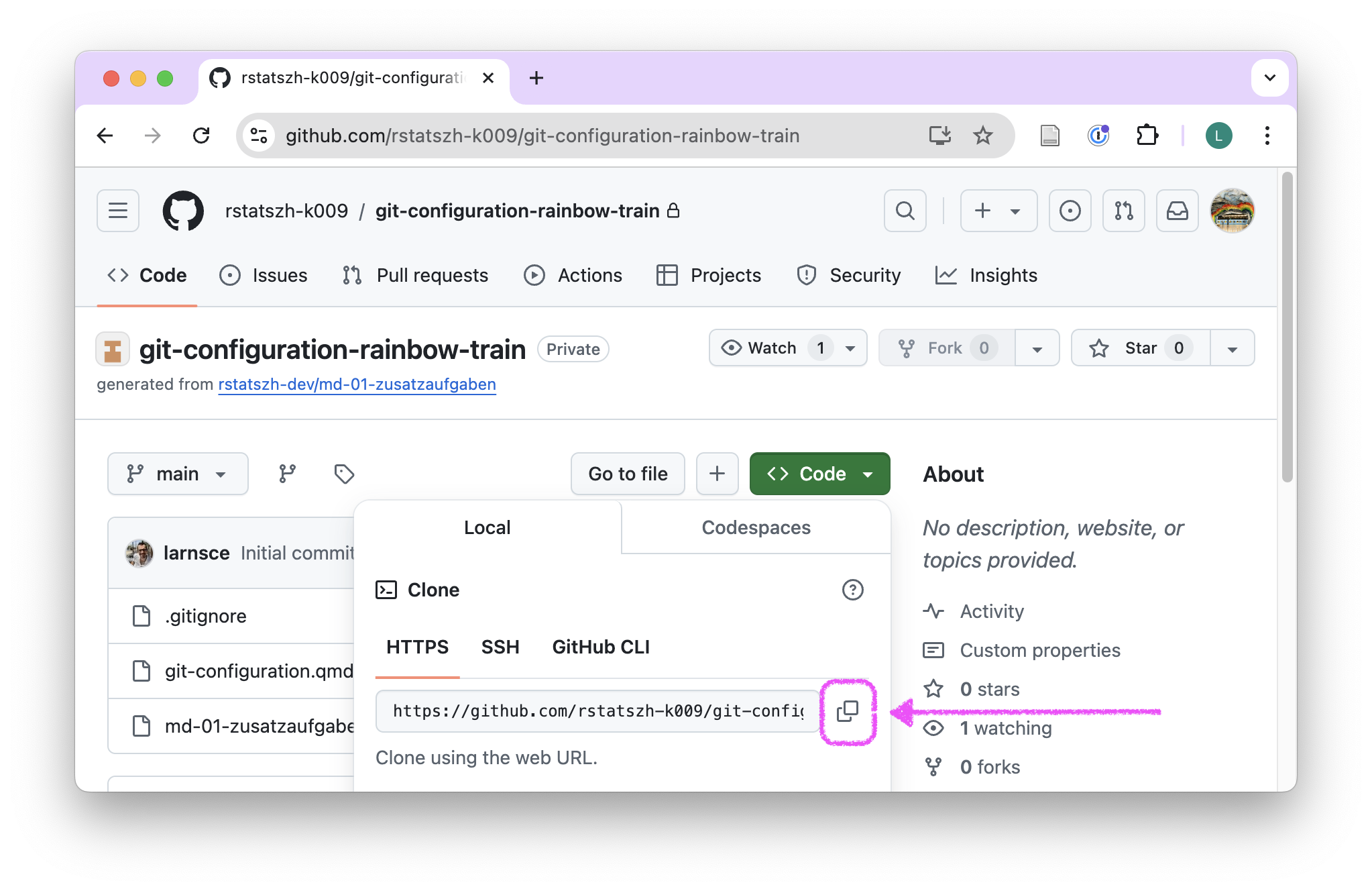The height and width of the screenshot is (891, 1372).
Task: Open a new browser tab
Action: pos(536,78)
